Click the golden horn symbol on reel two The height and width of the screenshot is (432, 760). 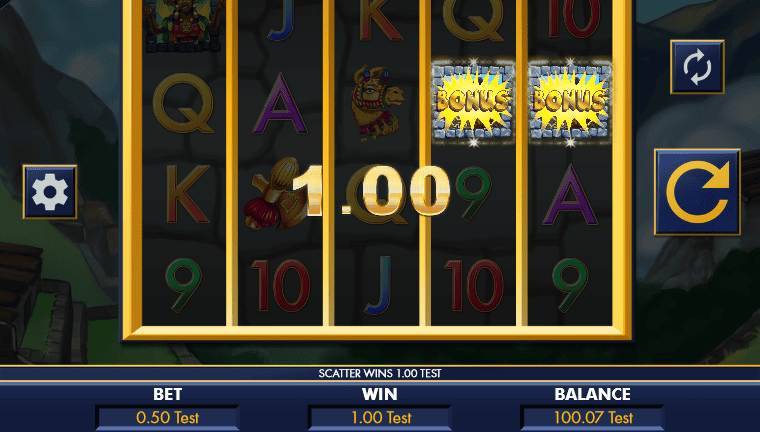[x=274, y=194]
